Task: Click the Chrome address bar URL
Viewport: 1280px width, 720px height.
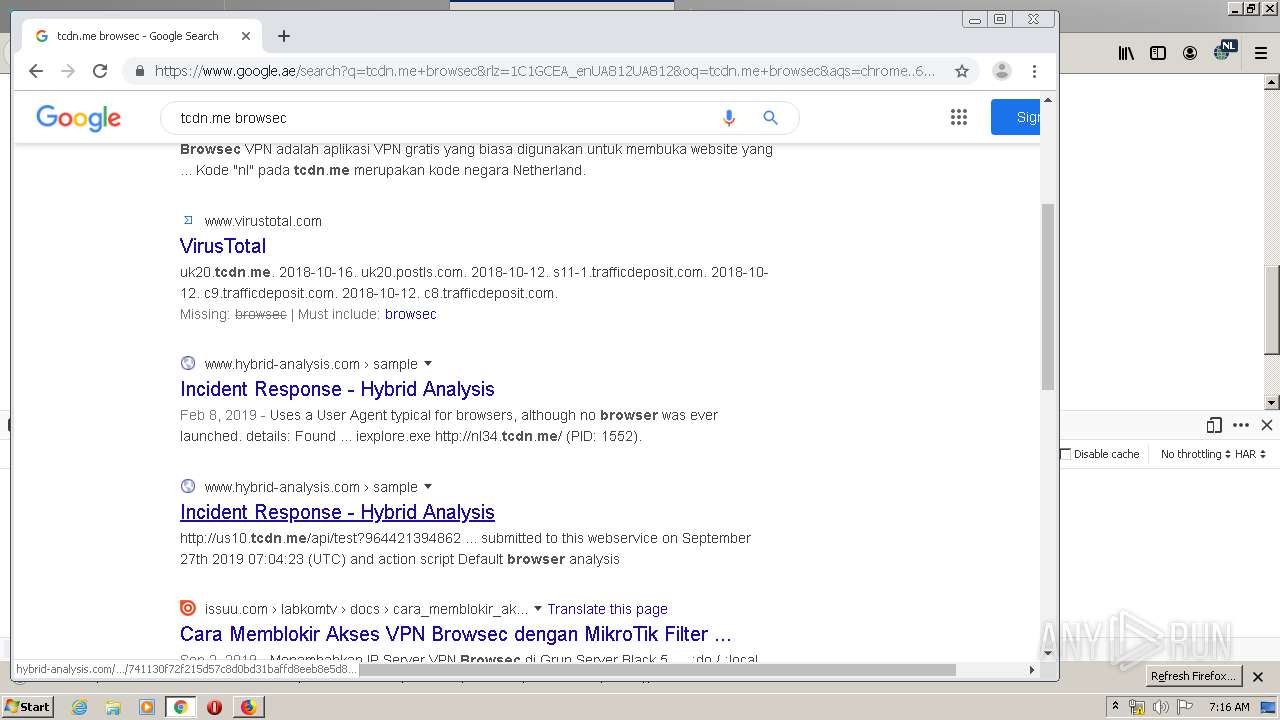Action: [545, 71]
